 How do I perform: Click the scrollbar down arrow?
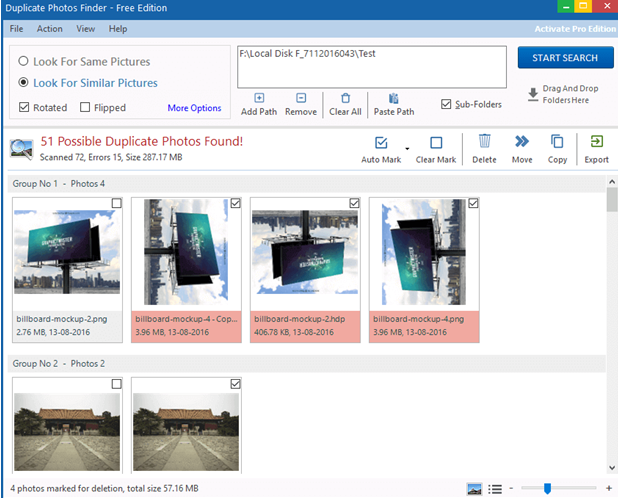pyautogui.click(x=612, y=468)
